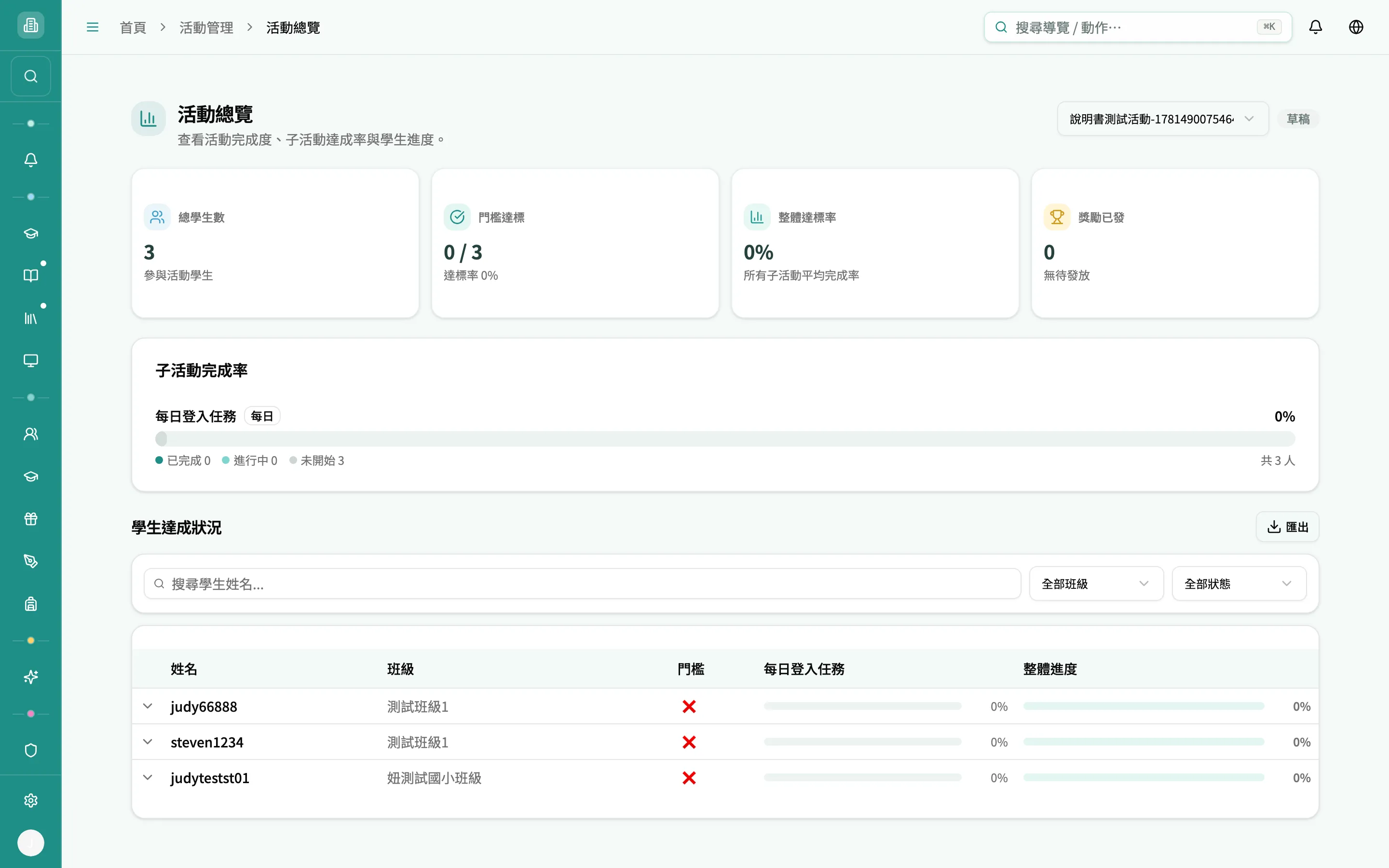This screenshot has height=868, width=1389.
Task: Toggle the hamburger menu in top bar
Action: coord(93,27)
